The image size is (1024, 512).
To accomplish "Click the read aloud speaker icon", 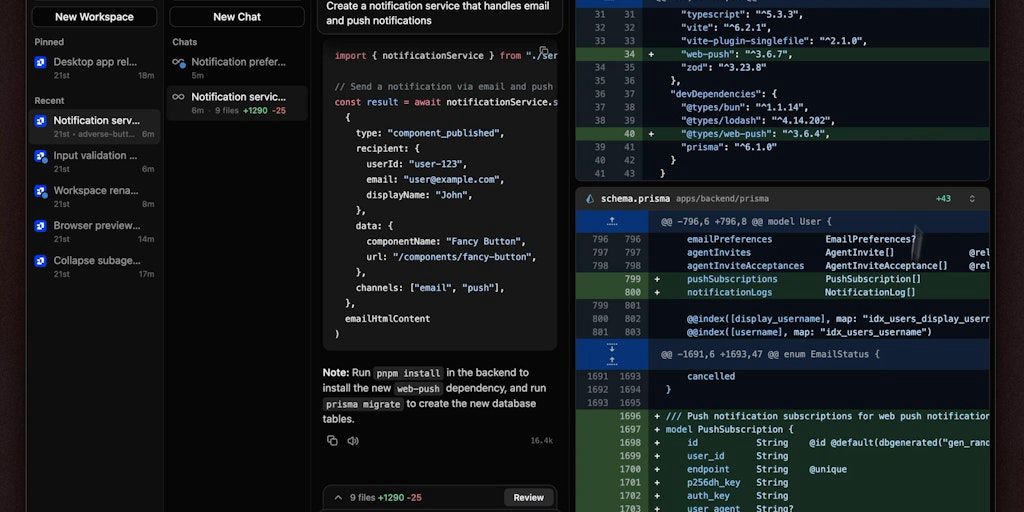I will 353,440.
